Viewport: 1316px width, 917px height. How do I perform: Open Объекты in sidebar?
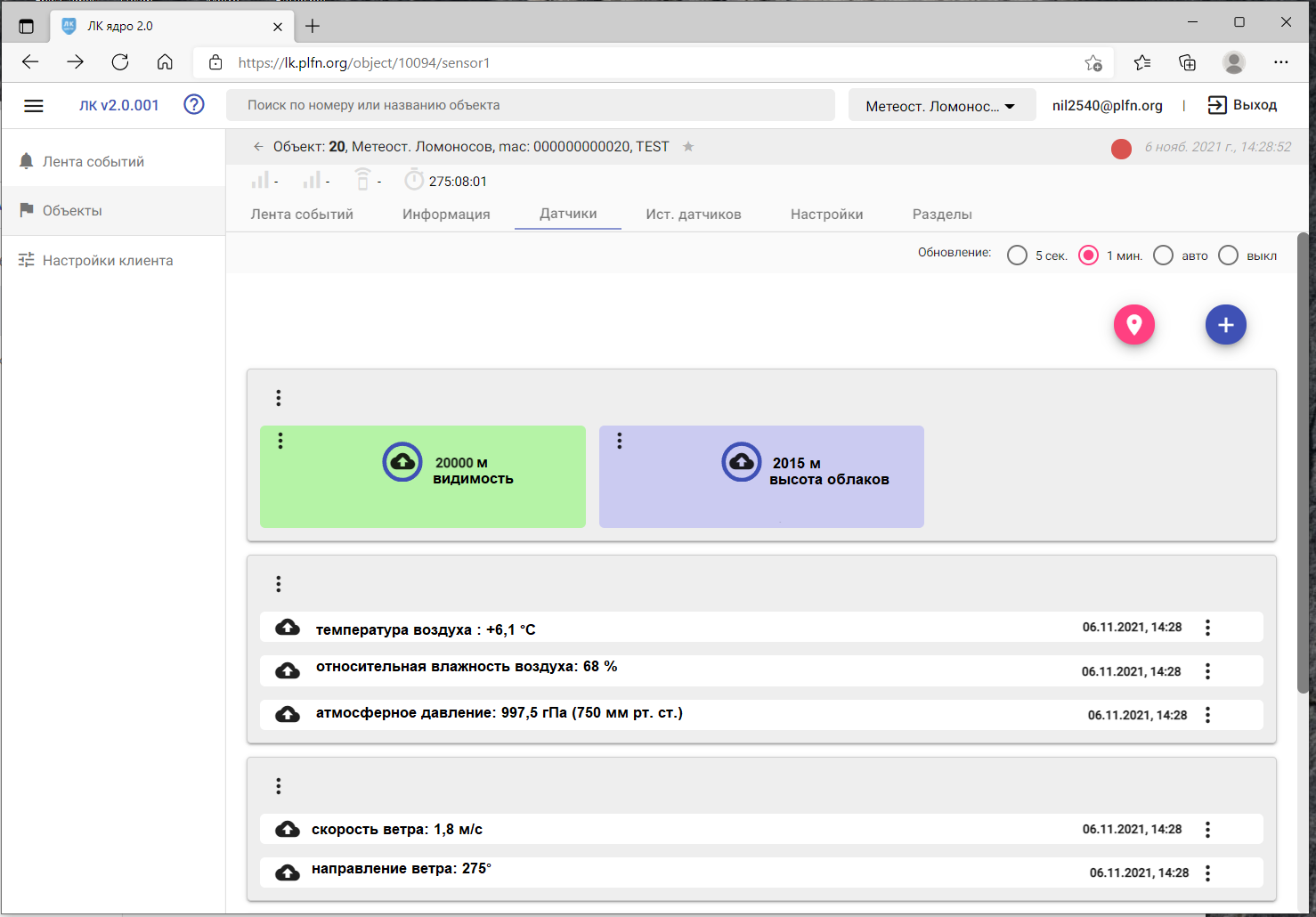click(113, 211)
